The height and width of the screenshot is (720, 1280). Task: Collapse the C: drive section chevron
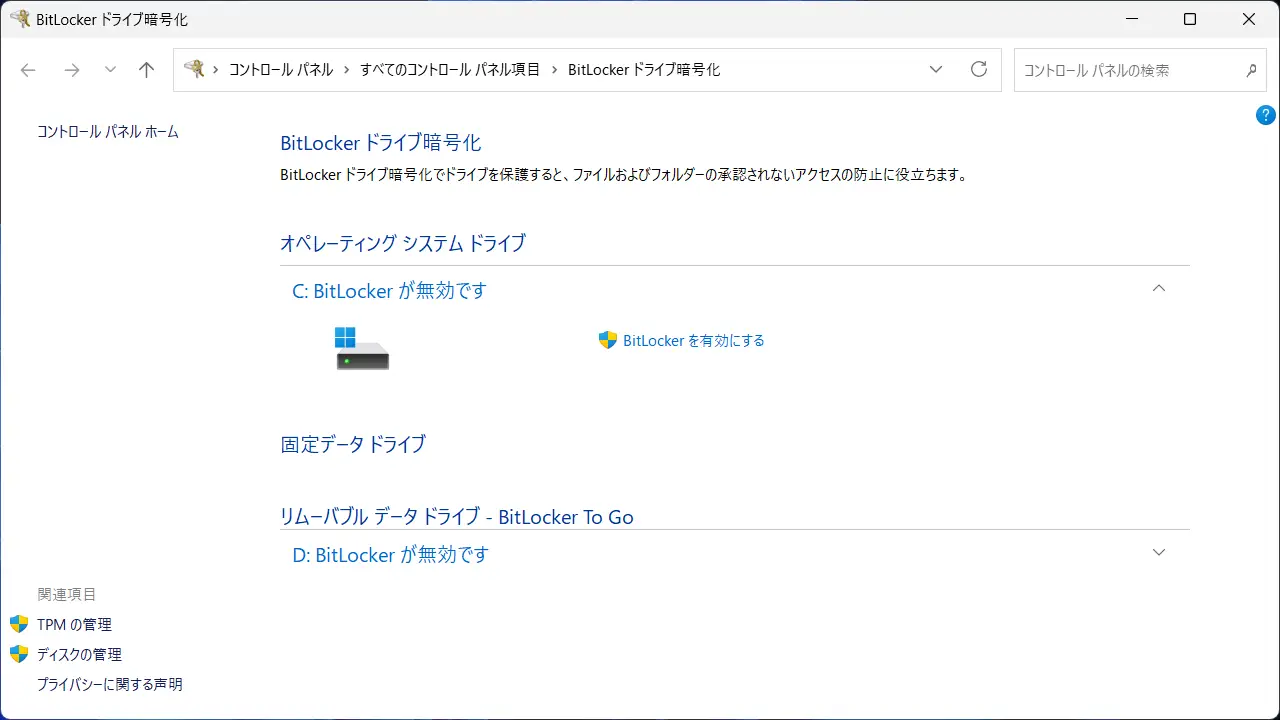(1159, 288)
